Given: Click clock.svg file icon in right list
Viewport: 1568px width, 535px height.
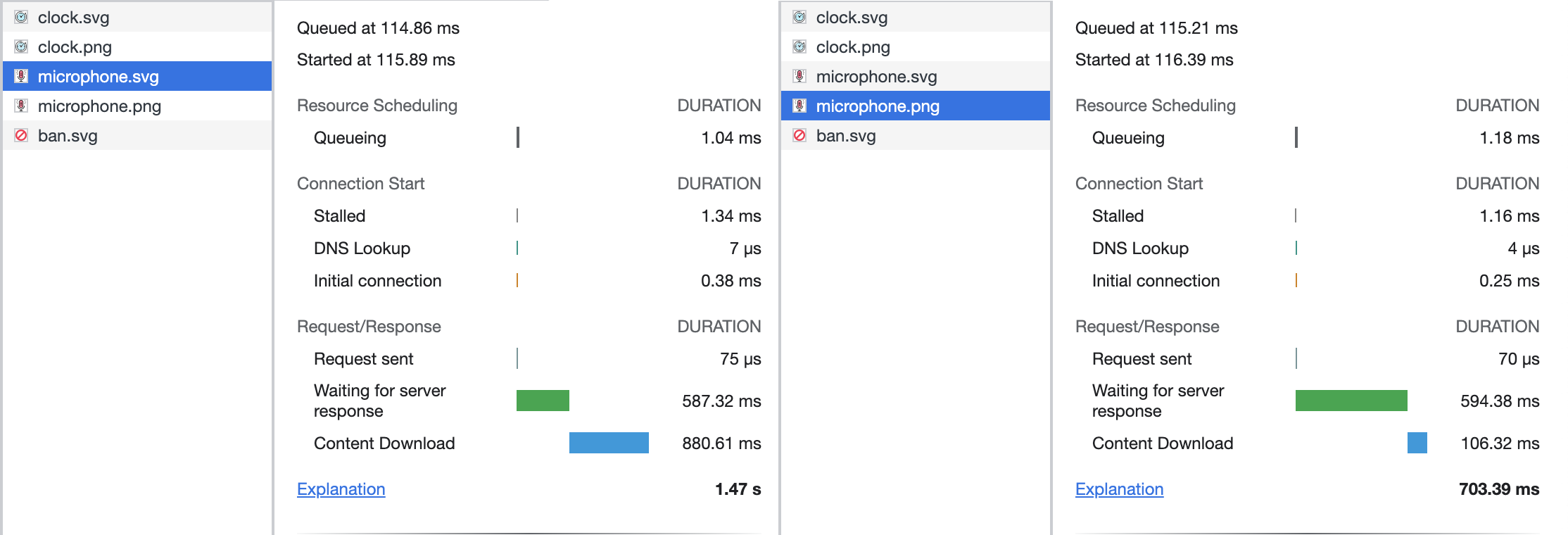Looking at the screenshot, I should [799, 17].
